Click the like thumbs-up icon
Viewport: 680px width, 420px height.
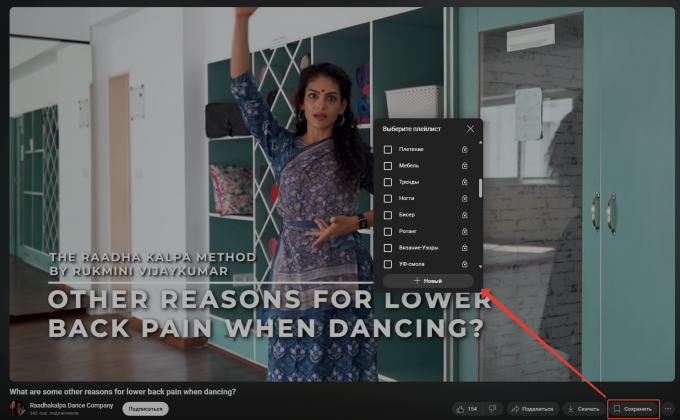462,409
